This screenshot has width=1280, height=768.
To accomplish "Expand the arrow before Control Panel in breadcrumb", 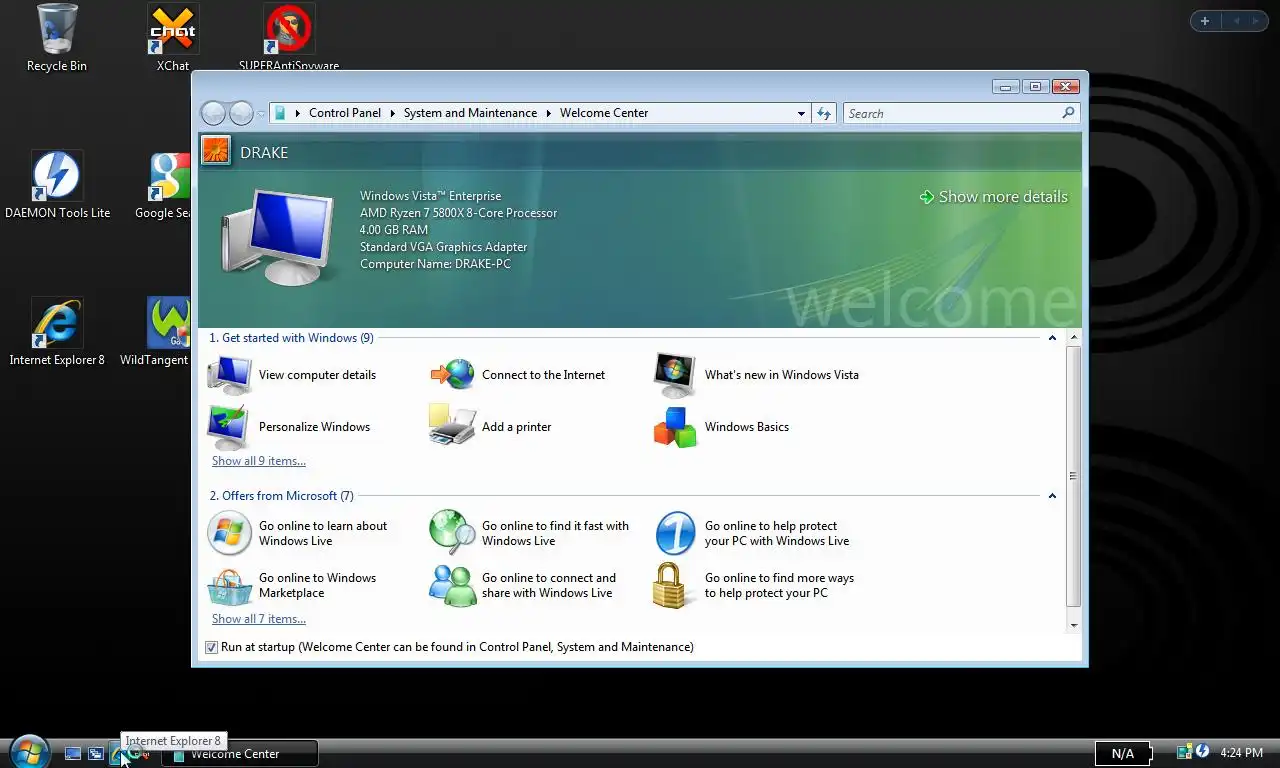I will point(298,113).
